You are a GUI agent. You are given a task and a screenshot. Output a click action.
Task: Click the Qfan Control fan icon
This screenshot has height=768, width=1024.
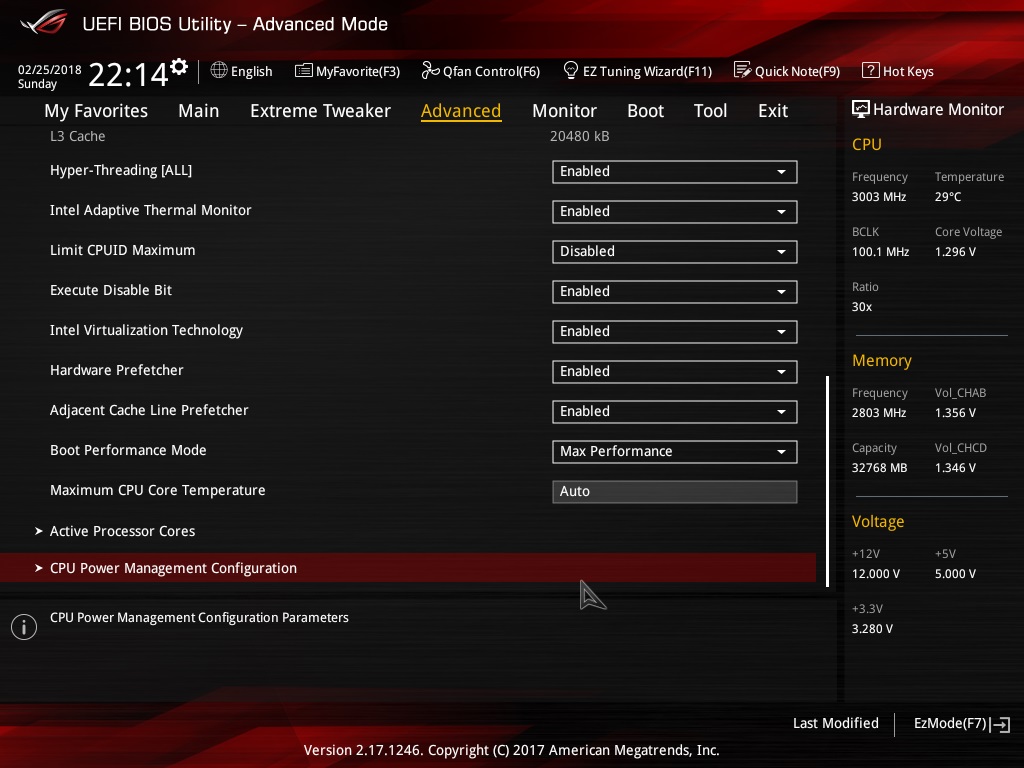point(430,70)
